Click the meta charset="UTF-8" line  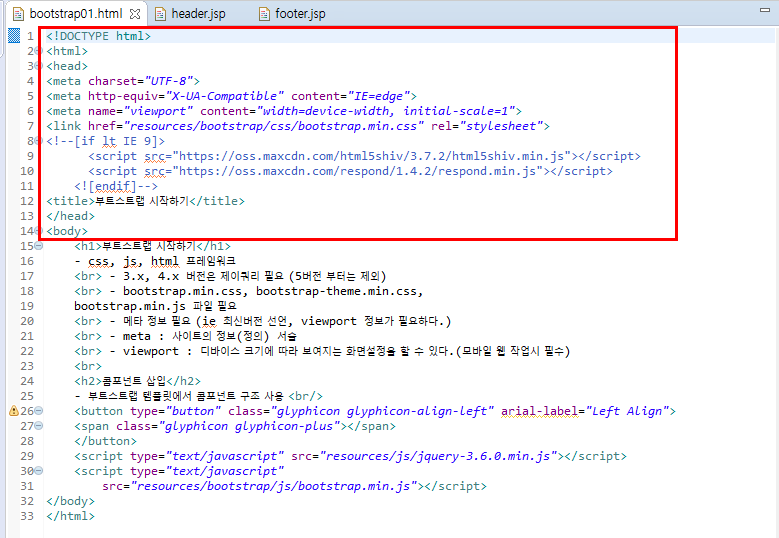point(123,81)
